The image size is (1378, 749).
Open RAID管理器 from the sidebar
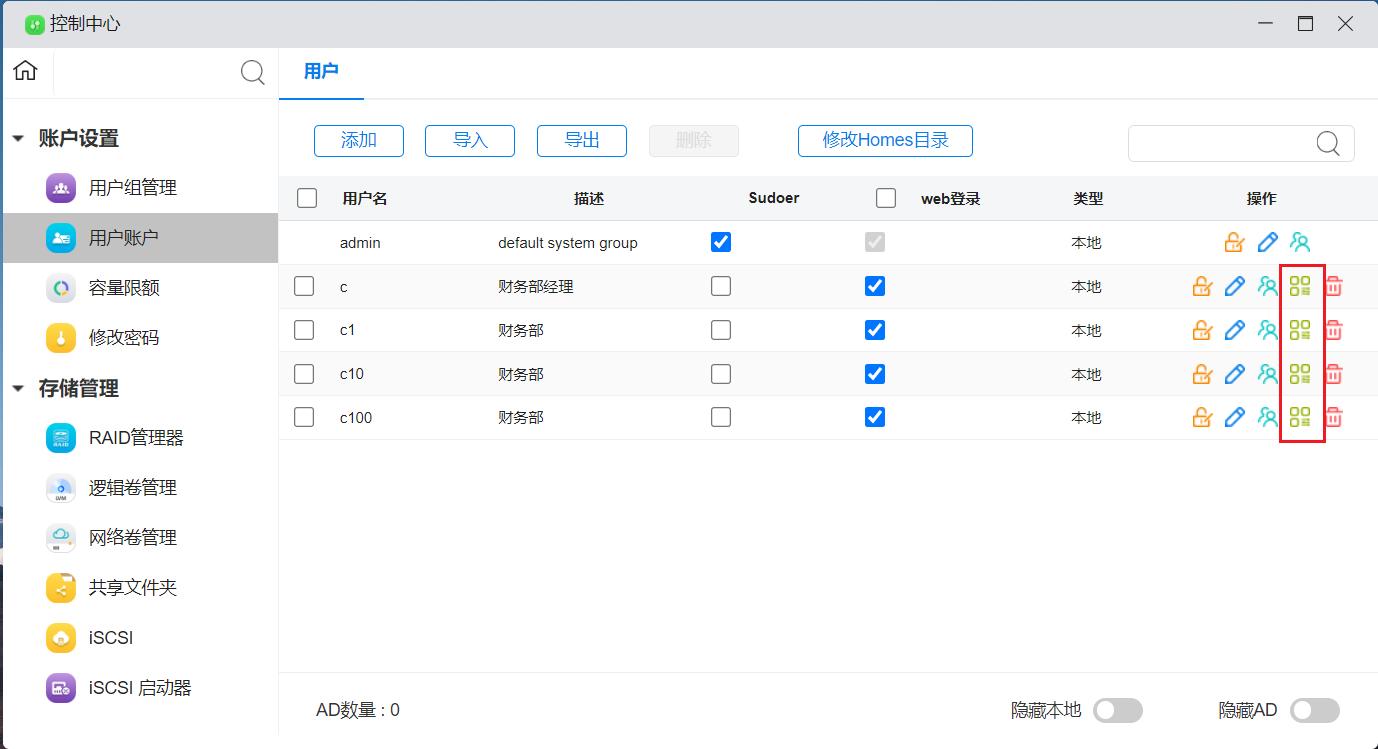tap(135, 438)
